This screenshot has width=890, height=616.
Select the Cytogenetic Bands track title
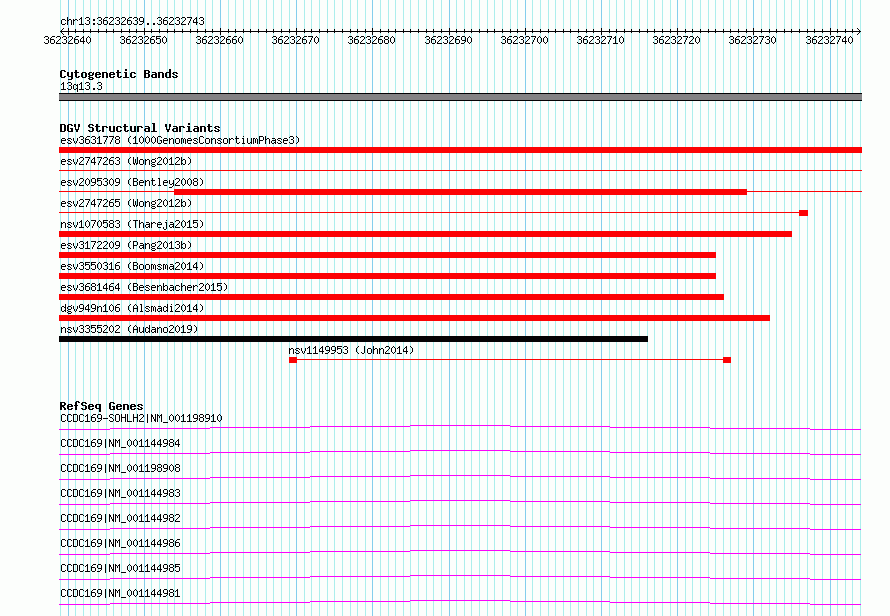click(x=119, y=74)
